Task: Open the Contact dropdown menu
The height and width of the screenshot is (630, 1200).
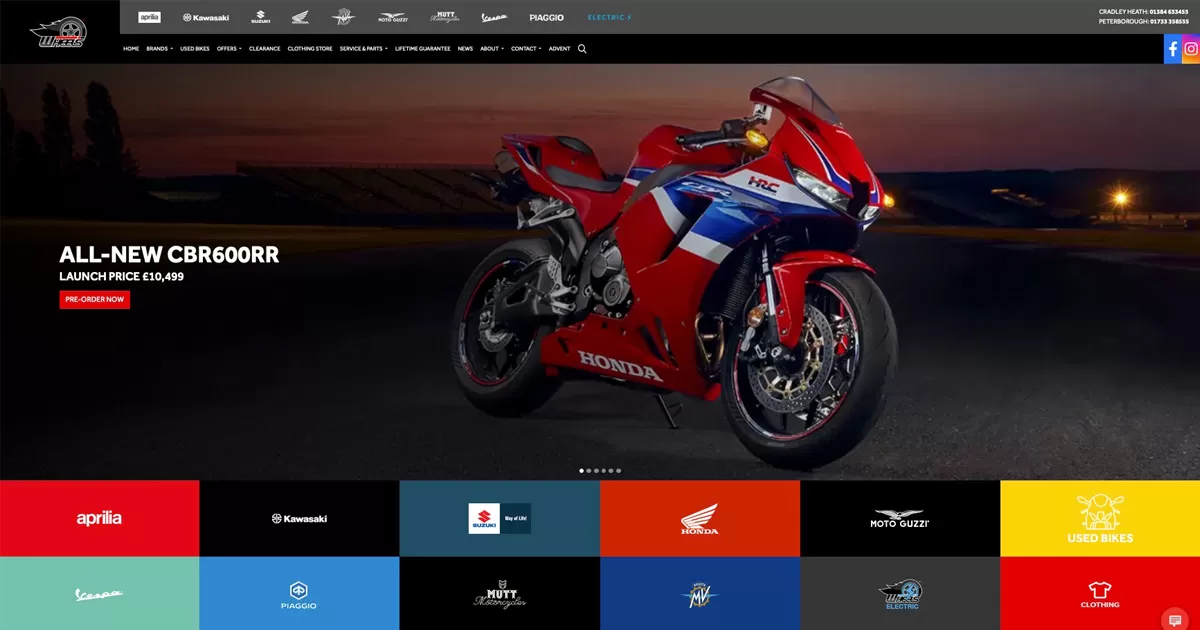Action: 526,49
